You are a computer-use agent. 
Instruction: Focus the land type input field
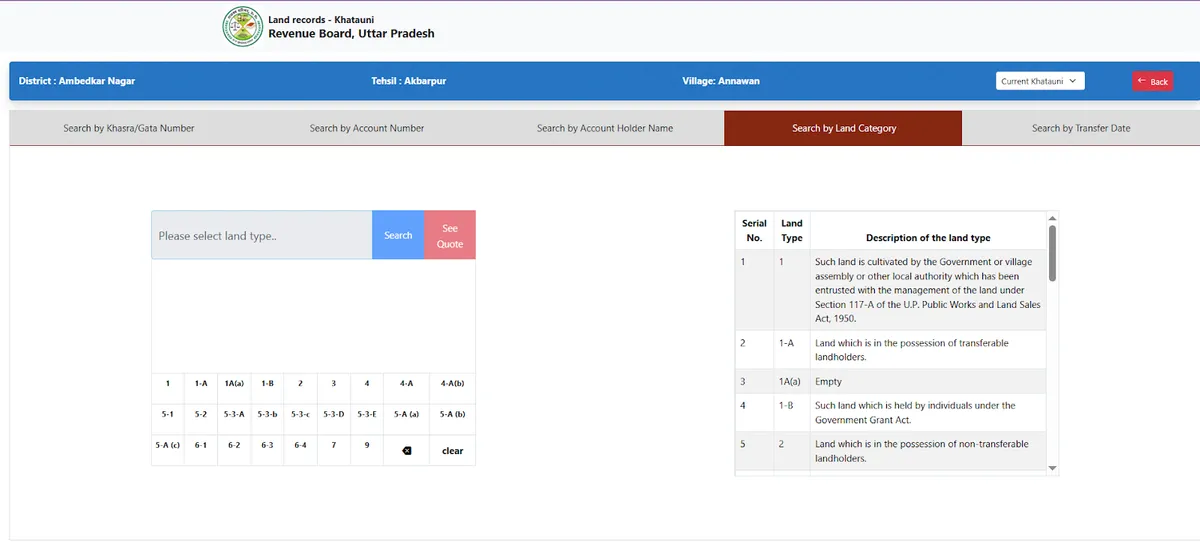pyautogui.click(x=262, y=235)
